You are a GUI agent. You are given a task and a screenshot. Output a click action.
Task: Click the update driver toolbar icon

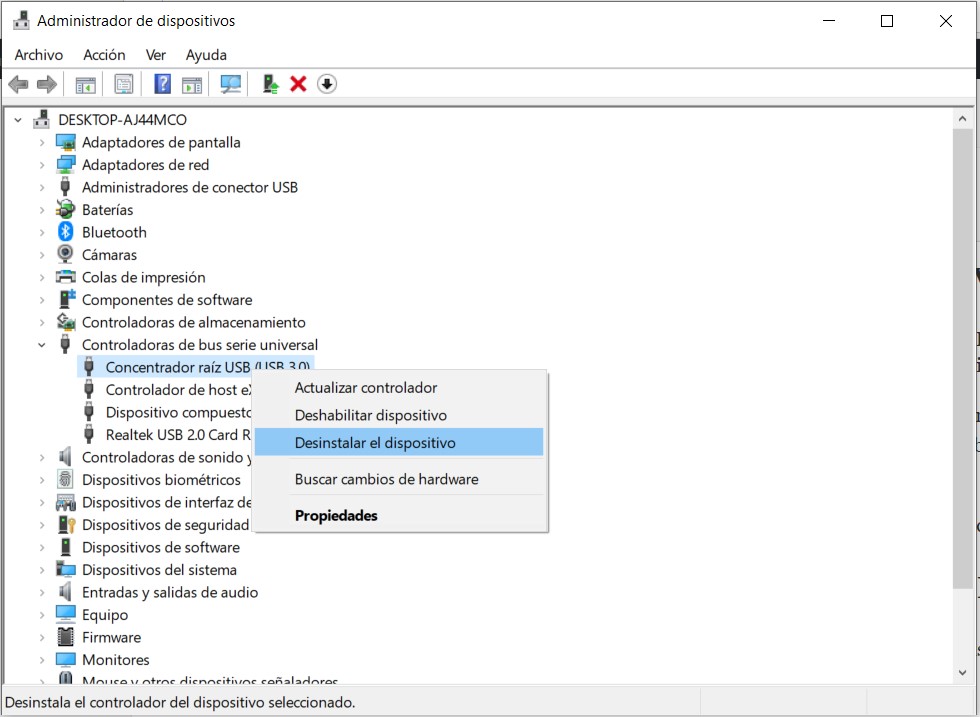point(270,84)
